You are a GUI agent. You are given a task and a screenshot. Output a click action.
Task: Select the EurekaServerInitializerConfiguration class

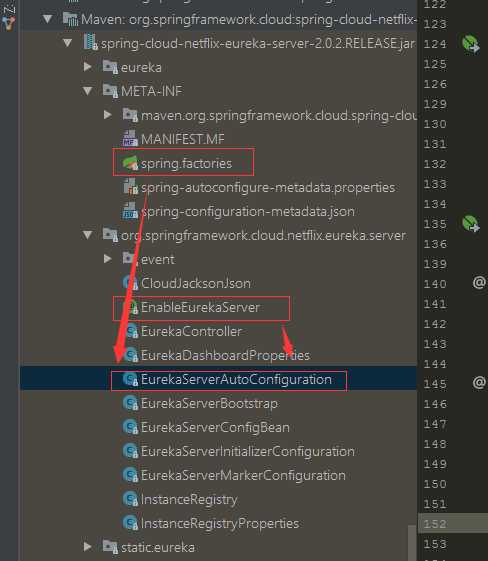point(248,451)
